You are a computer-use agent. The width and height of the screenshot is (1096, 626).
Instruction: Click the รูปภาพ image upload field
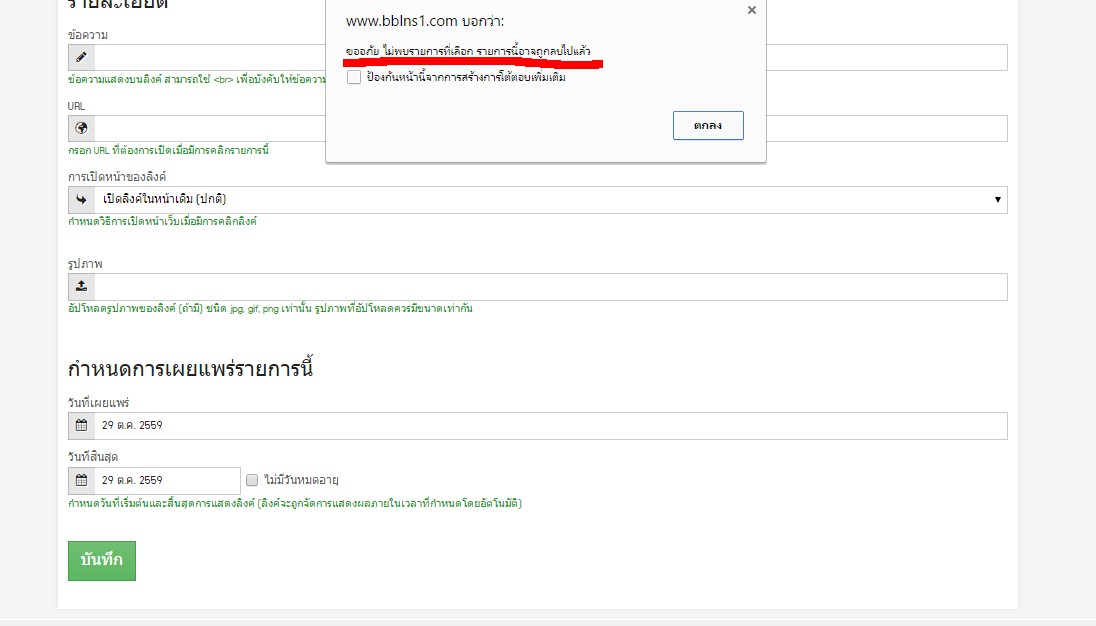coord(551,286)
